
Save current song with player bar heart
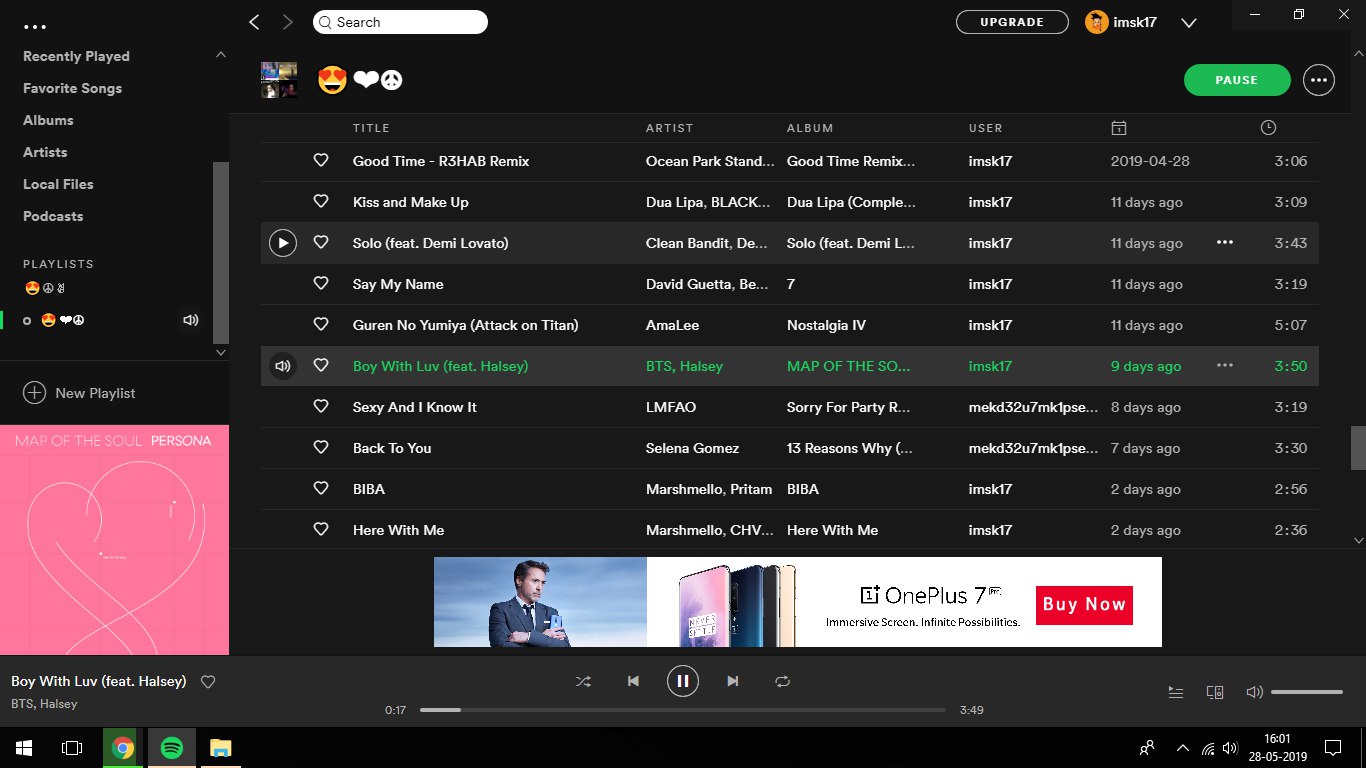pyautogui.click(x=208, y=682)
